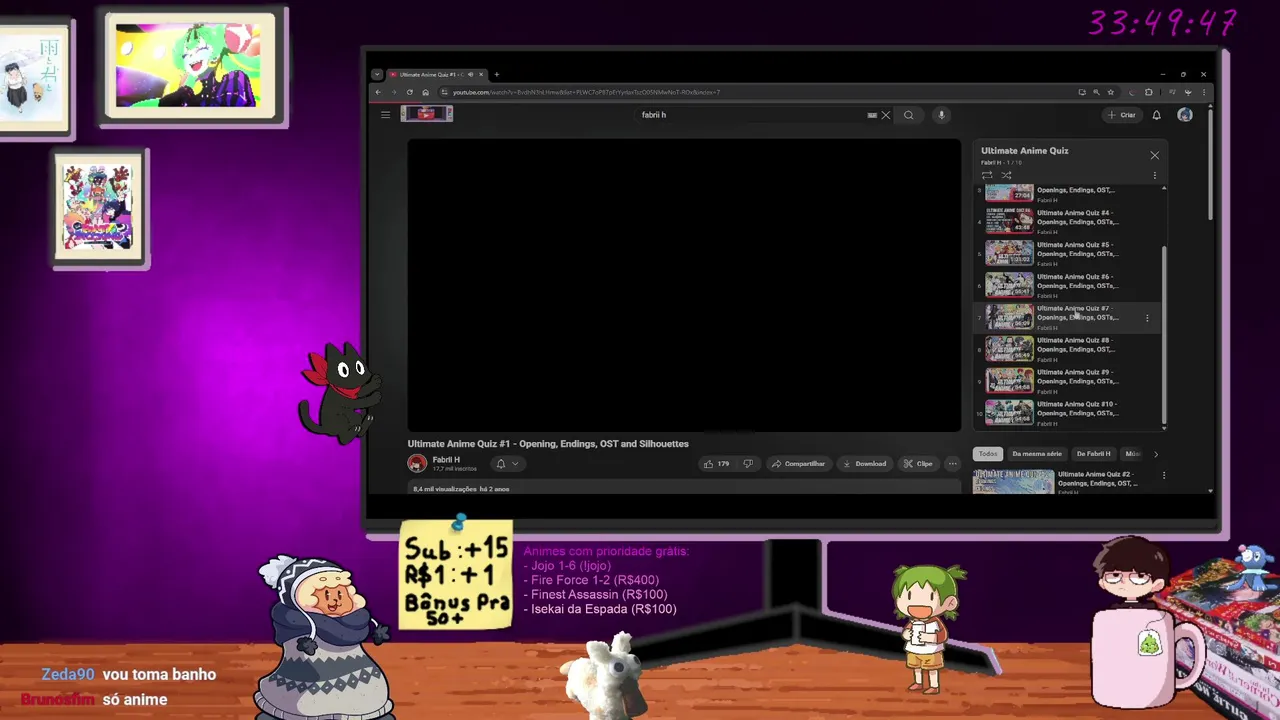Screen dimensions: 1280x720
Task: Dislike the video with thumbs down
Action: click(748, 464)
